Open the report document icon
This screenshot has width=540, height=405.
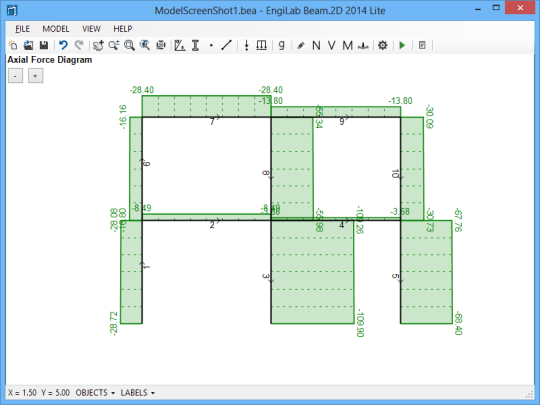point(422,45)
